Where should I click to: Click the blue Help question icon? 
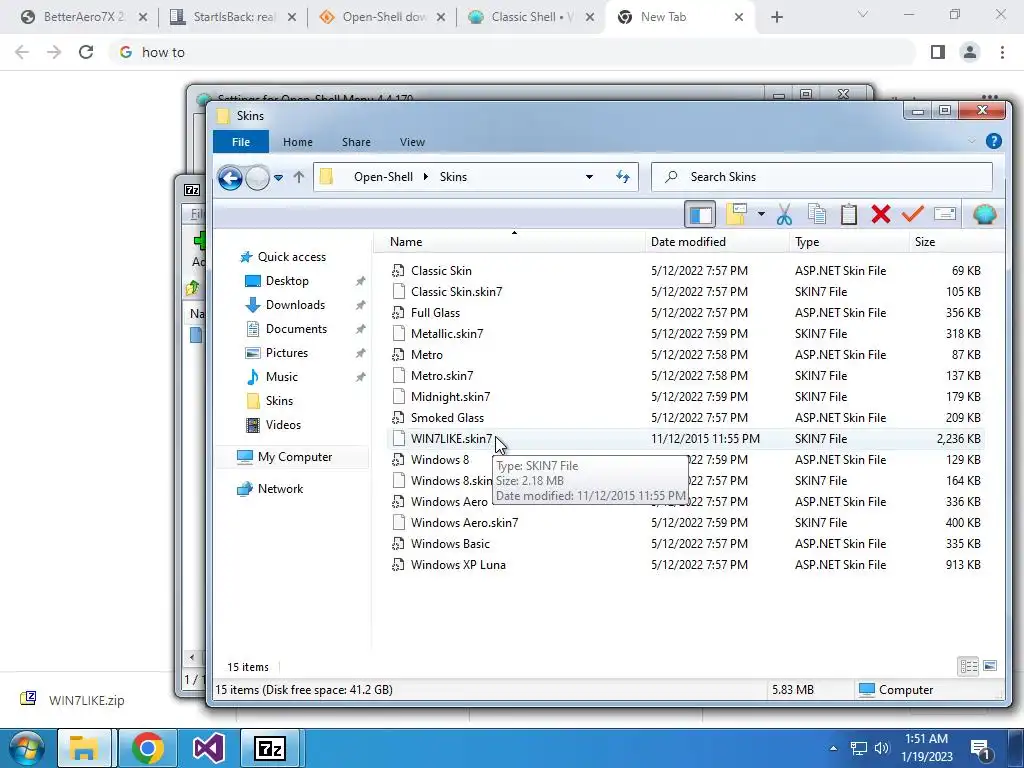(993, 141)
